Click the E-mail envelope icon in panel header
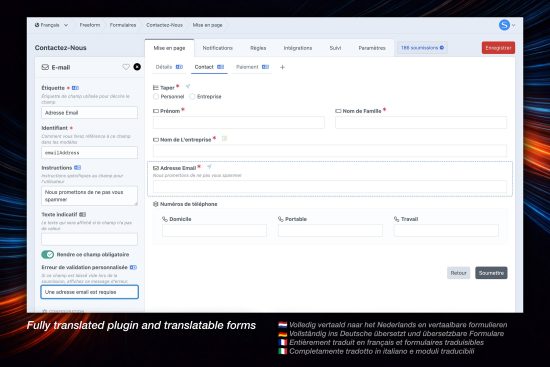This screenshot has height=367, width=550. click(x=45, y=67)
